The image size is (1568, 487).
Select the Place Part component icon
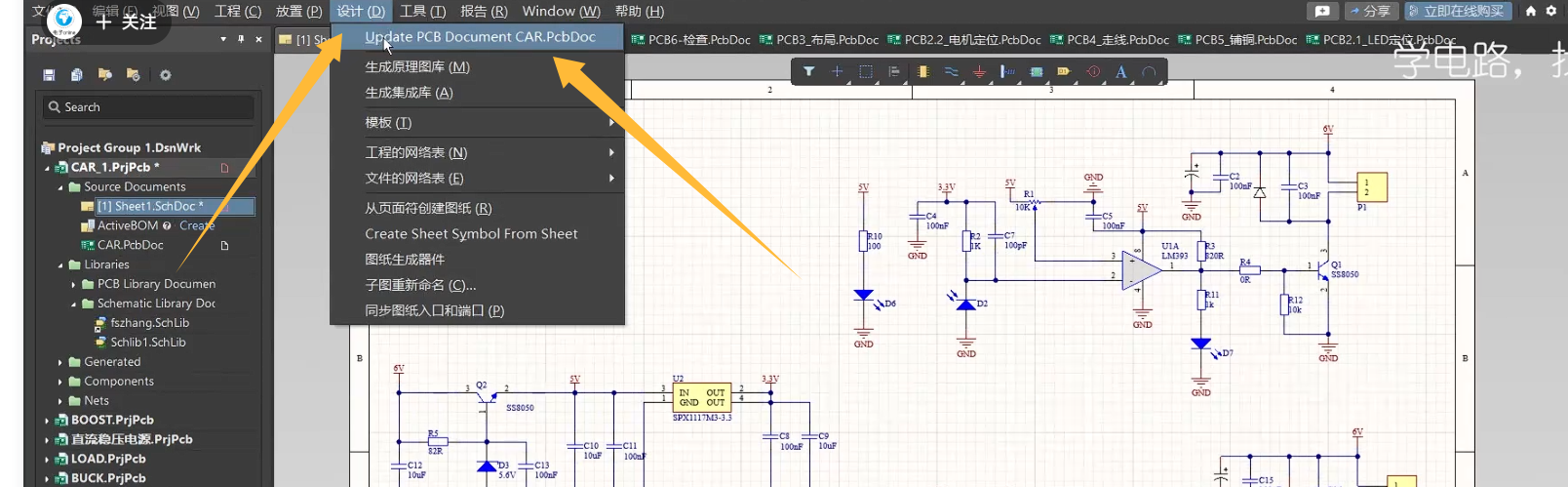(922, 71)
